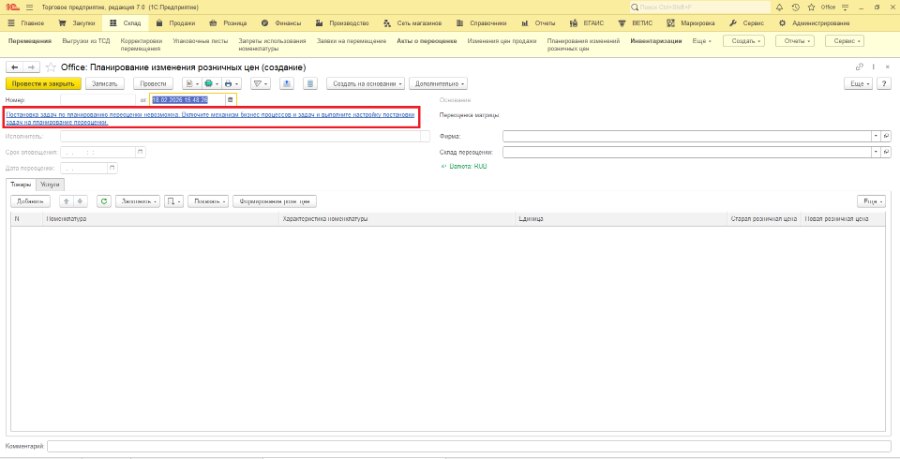Open the Администрирование gear section
Viewport: 900px width, 459px height.
pos(814,24)
